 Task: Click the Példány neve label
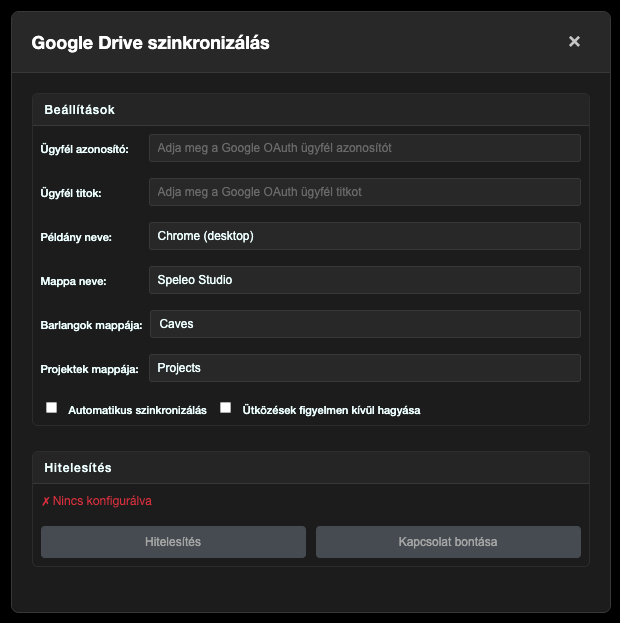tap(76, 237)
